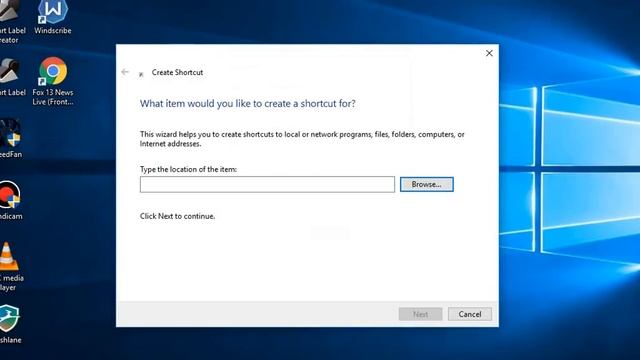Launch the VLC media player desktop icon
The height and width of the screenshot is (360, 640).
tap(9, 266)
